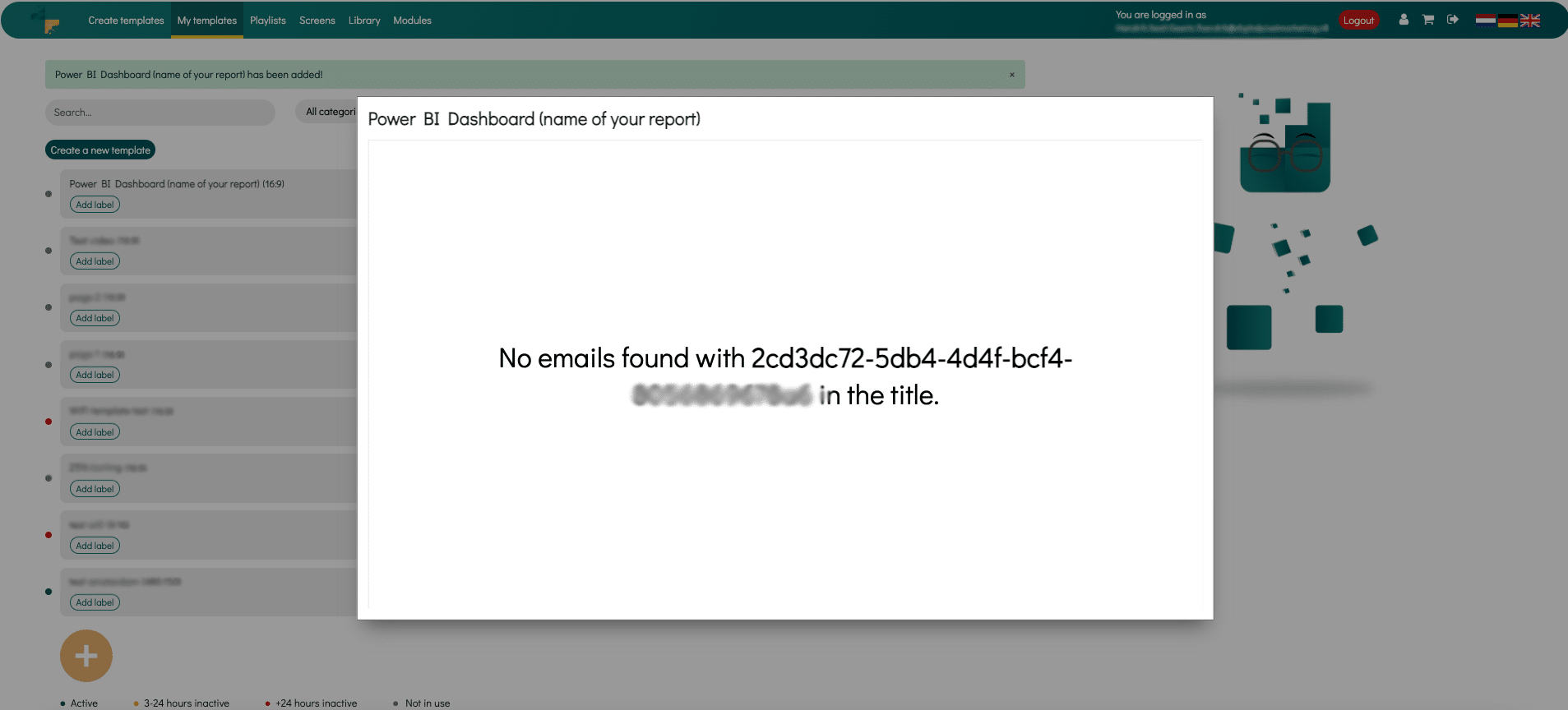1568x710 pixels.
Task: Open the user profile icon
Action: [1404, 20]
